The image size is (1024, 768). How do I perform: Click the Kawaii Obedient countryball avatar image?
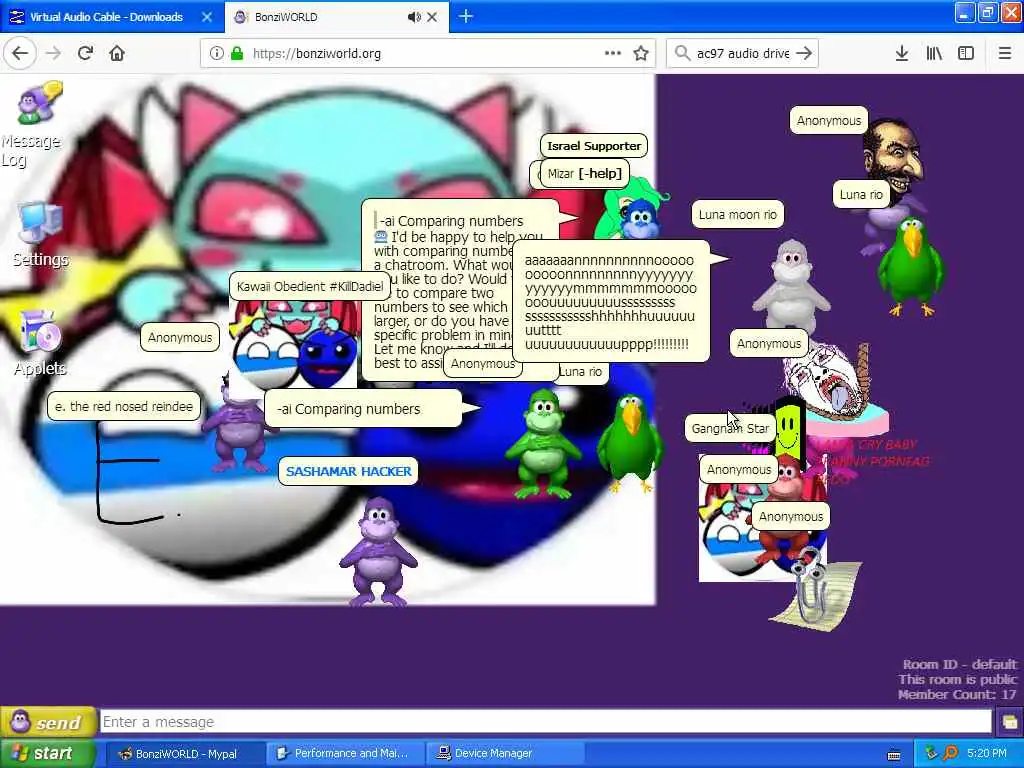294,345
